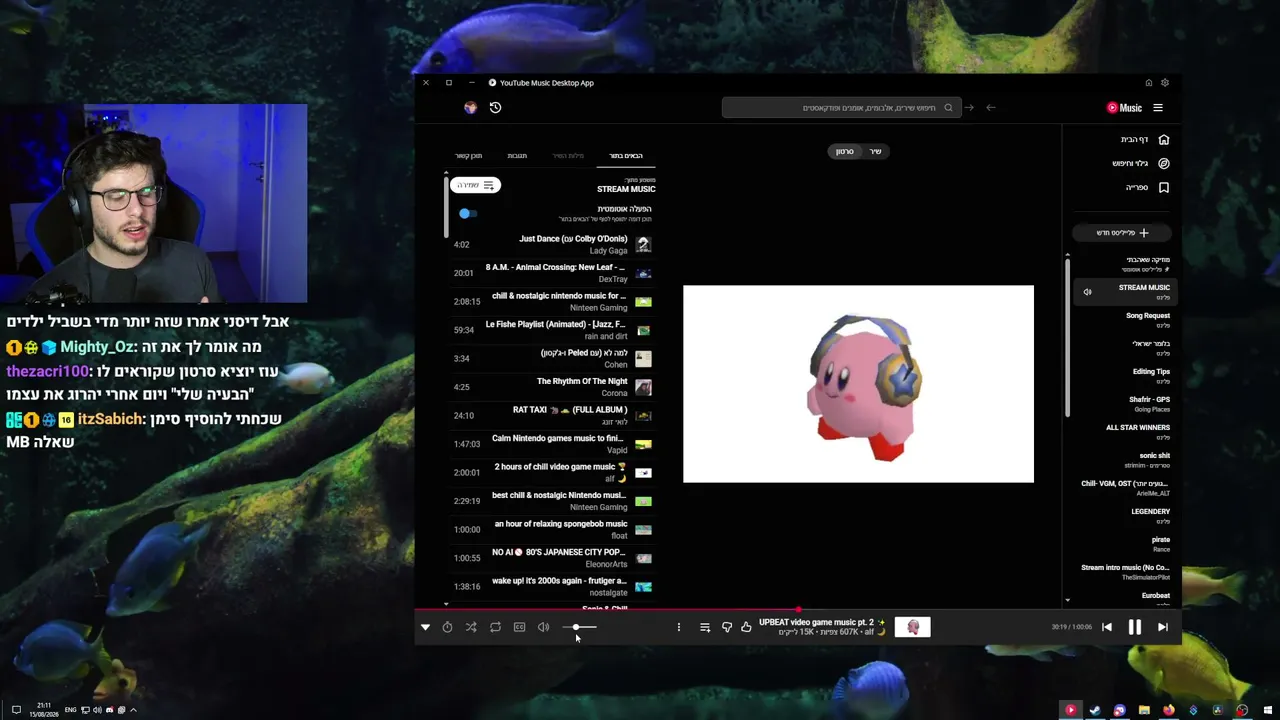Dislike the current song

pyautogui.click(x=727, y=627)
